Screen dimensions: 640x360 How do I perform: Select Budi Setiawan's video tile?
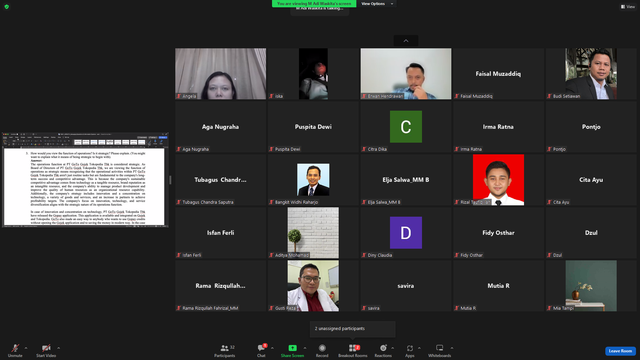point(591,74)
